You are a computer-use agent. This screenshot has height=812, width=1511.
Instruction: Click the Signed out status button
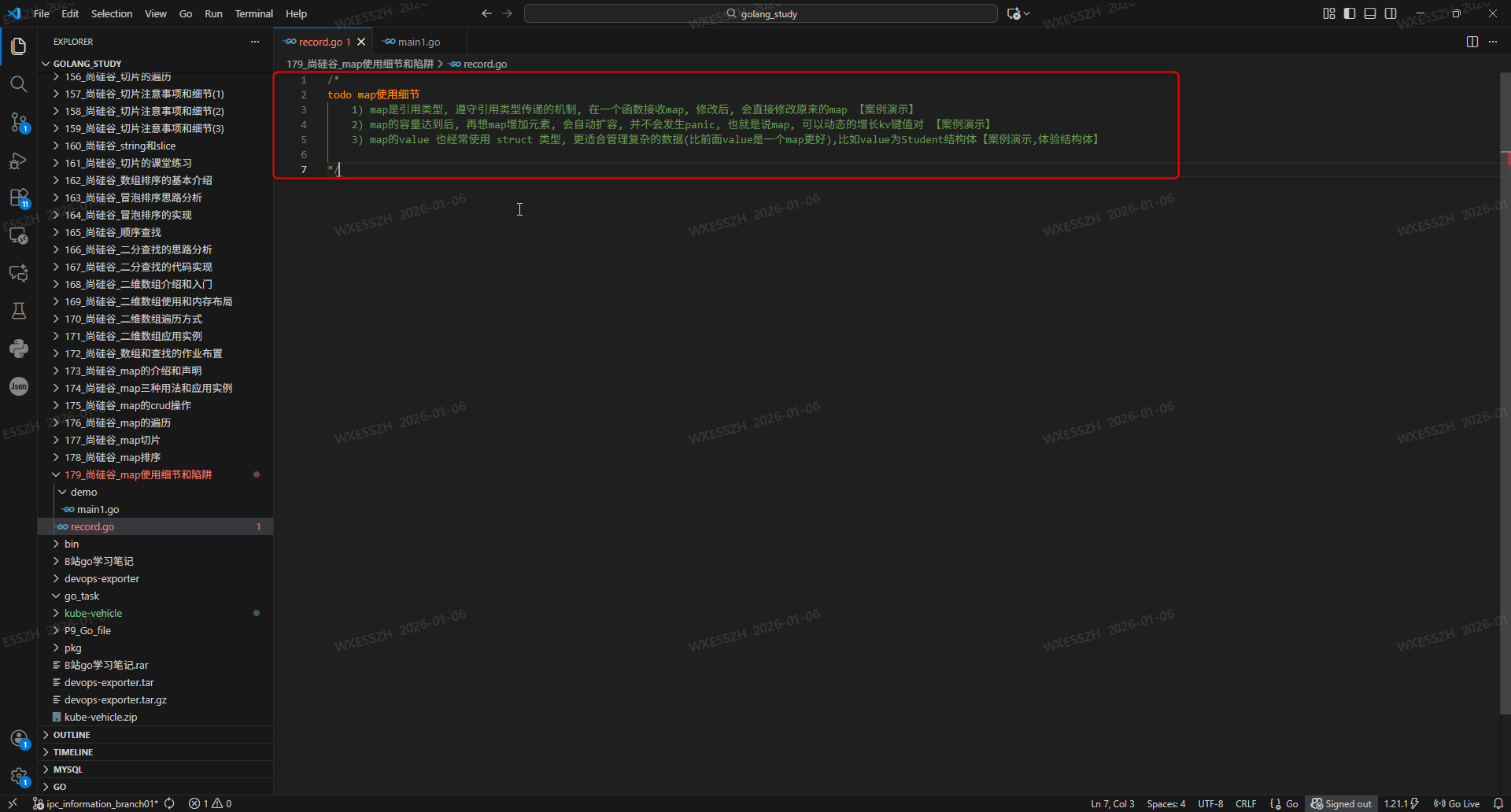pyautogui.click(x=1342, y=803)
